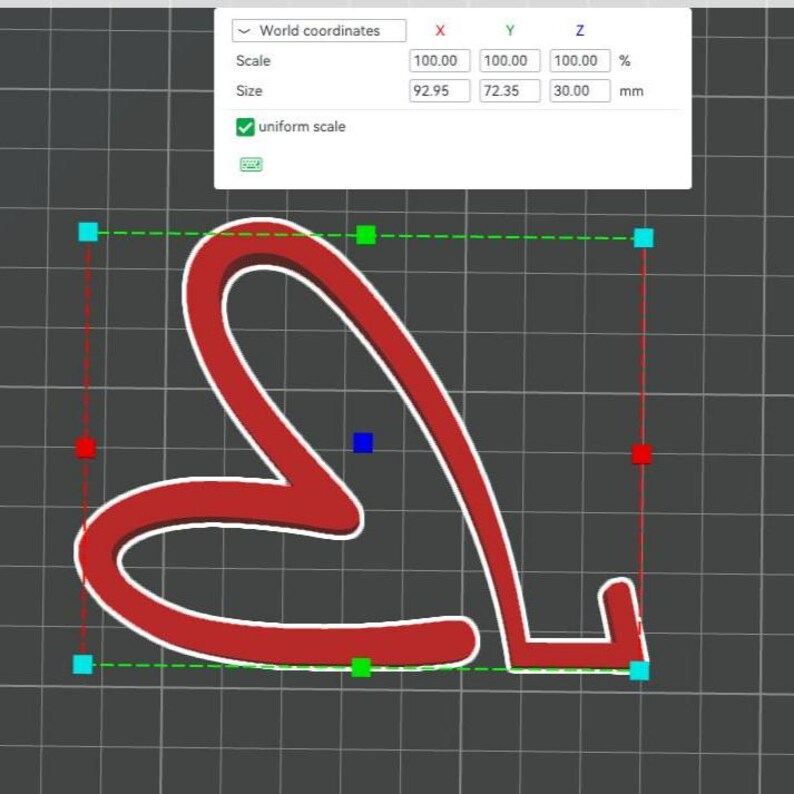Screen dimensions: 794x794
Task: Click the 'Scale' row label
Action: [x=253, y=61]
